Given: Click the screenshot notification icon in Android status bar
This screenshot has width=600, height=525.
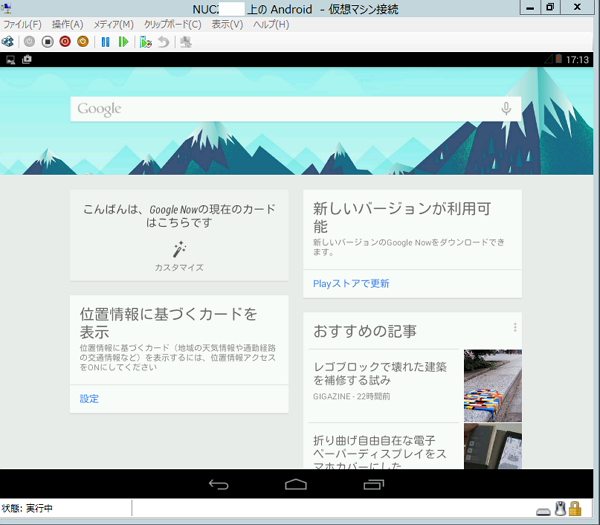Looking at the screenshot, I should [10, 60].
